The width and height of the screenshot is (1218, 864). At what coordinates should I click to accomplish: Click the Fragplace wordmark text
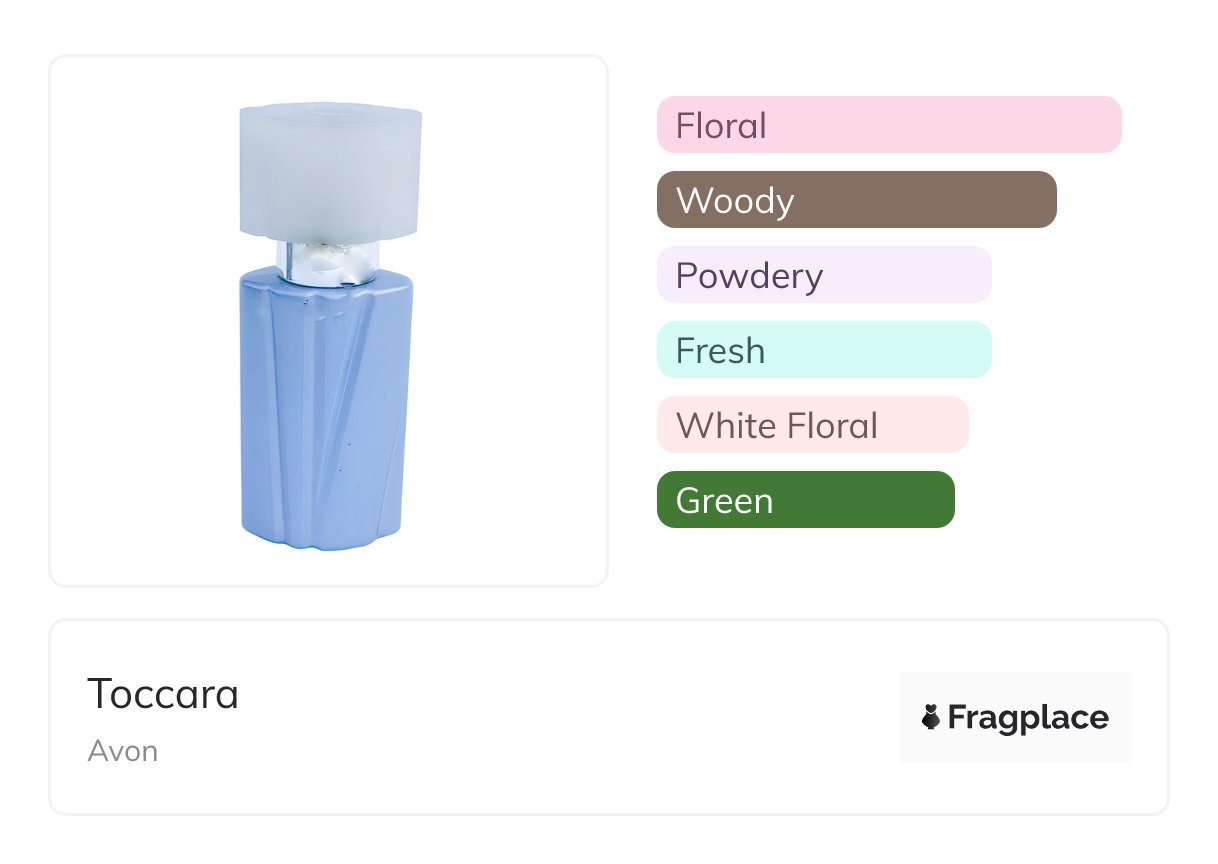[x=1028, y=717]
